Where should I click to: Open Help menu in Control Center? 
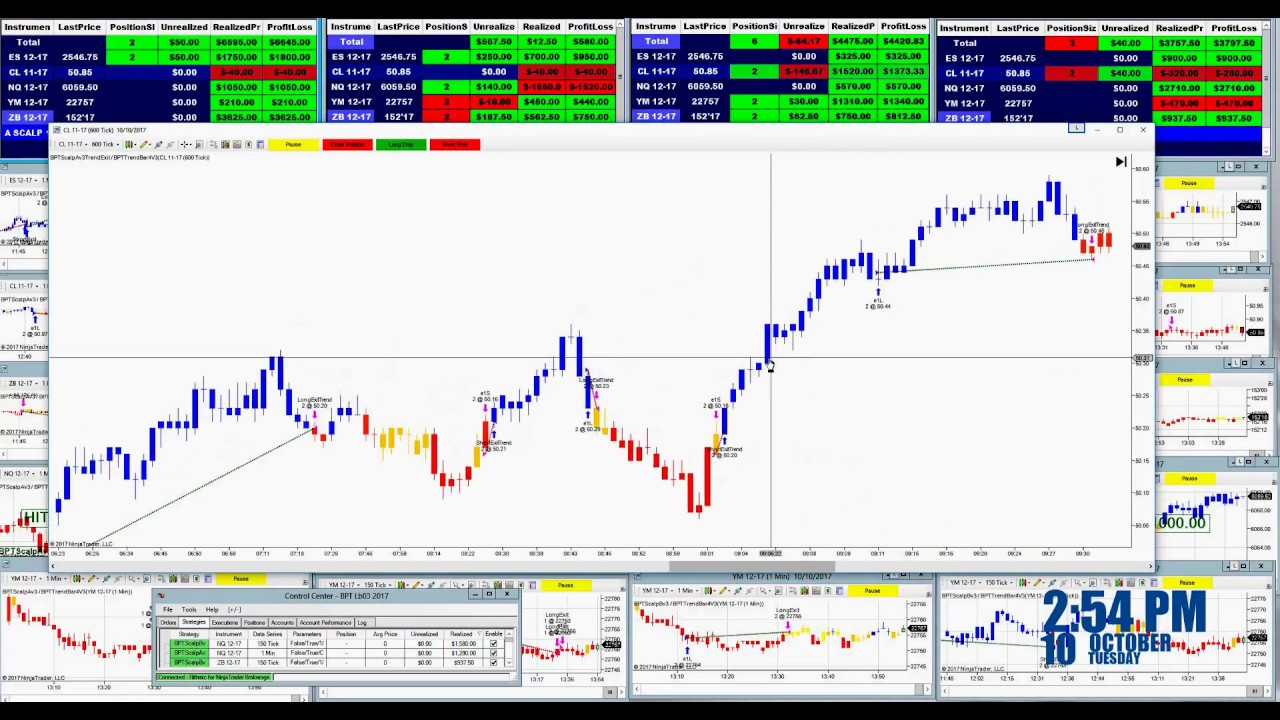(x=212, y=610)
